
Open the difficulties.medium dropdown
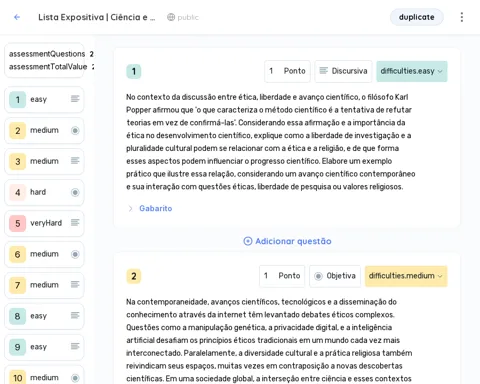(406, 276)
